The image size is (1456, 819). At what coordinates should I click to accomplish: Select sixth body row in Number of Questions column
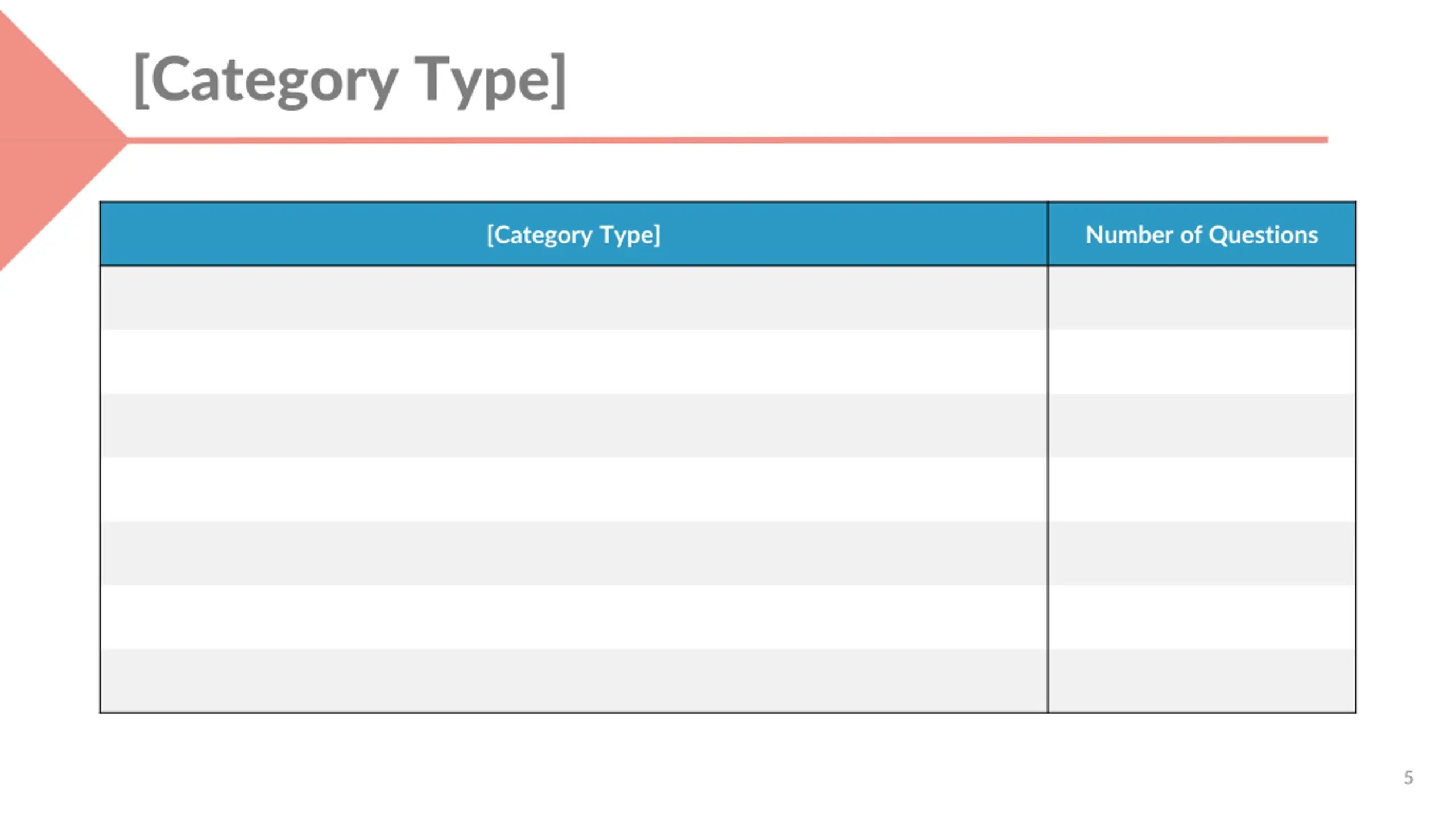pyautogui.click(x=1202, y=617)
